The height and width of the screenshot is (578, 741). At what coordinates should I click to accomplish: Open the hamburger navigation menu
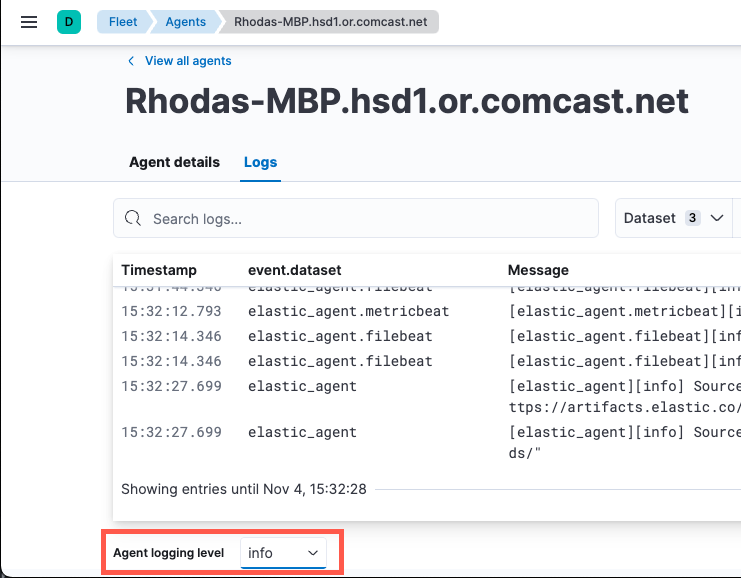(x=29, y=21)
